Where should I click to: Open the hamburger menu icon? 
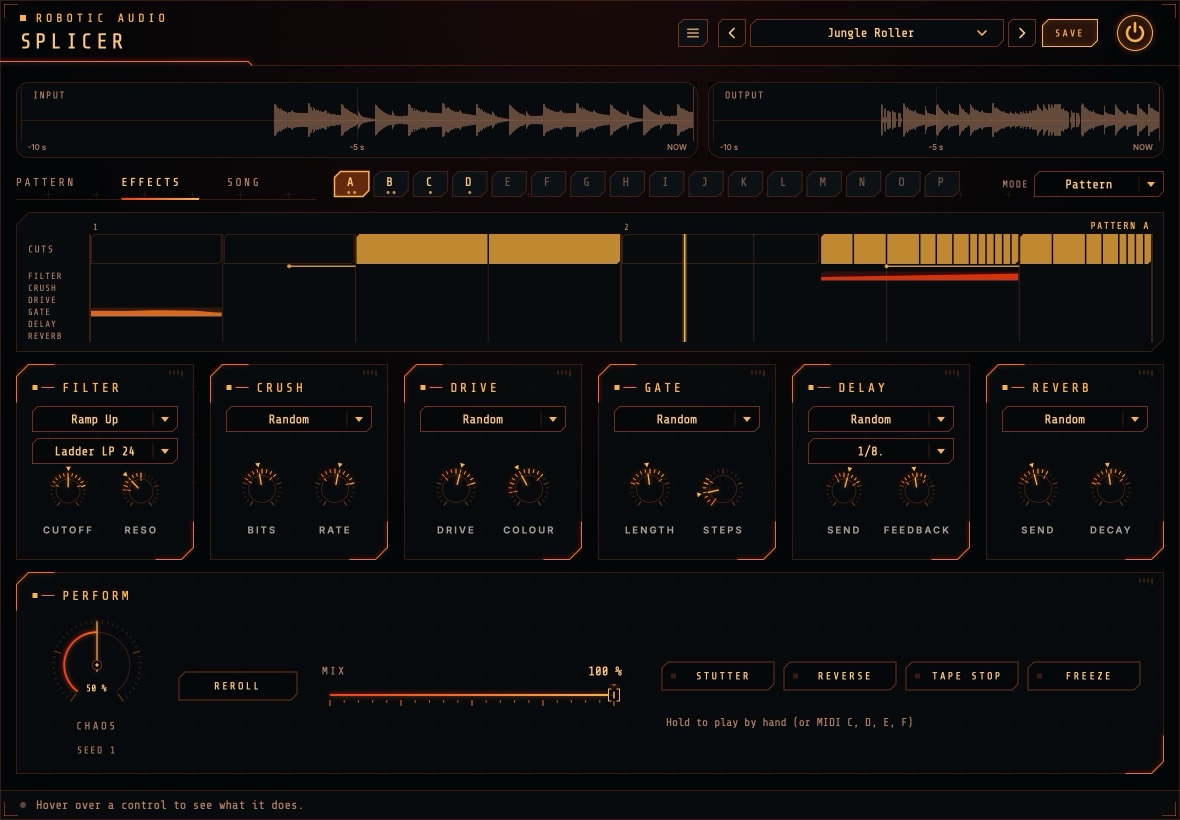pos(692,33)
